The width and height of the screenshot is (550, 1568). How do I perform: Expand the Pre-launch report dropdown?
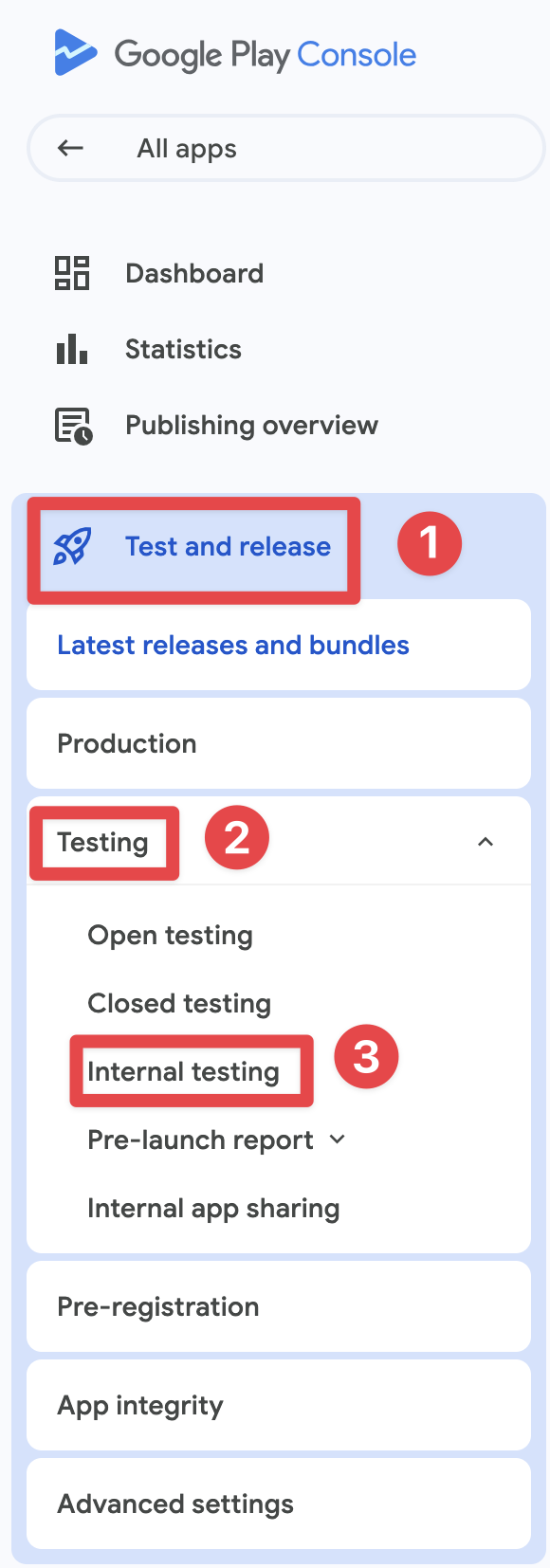coord(337,1140)
